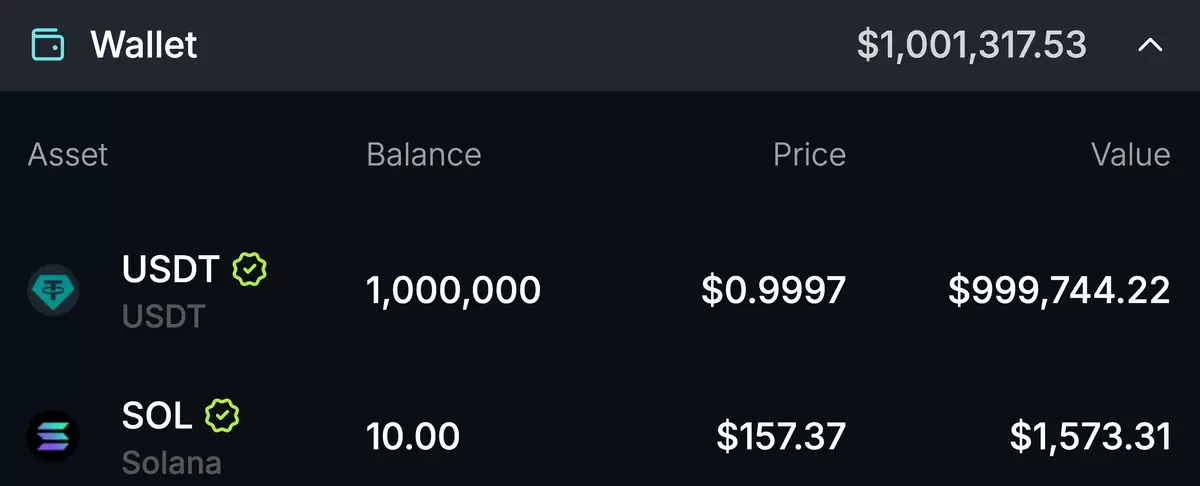This screenshot has height=486, width=1200.
Task: Click the wallet icon in the header
Action: tap(48, 45)
